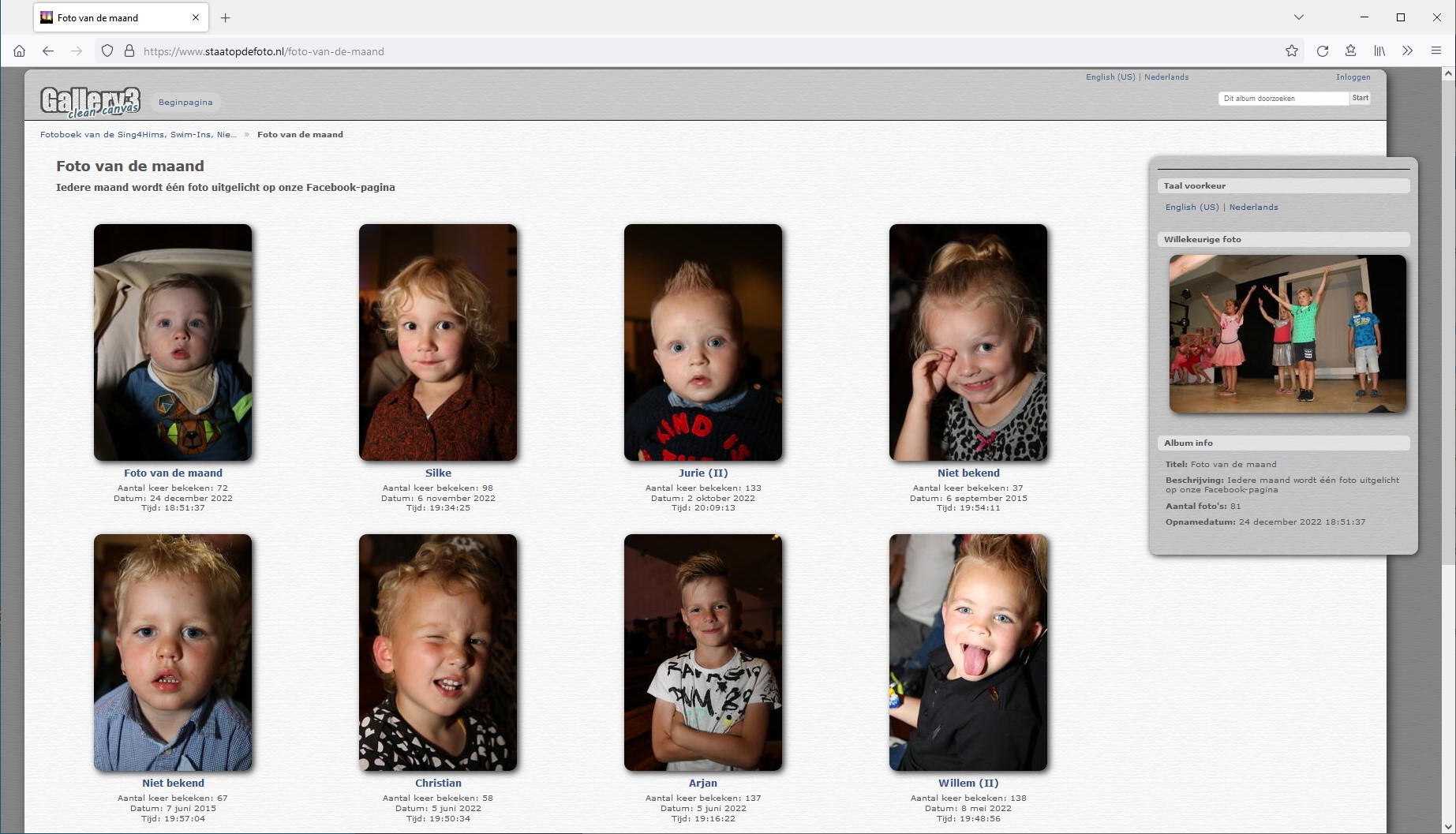Click the Gallery3 logo
This screenshot has height=834, width=1456.
(x=90, y=101)
